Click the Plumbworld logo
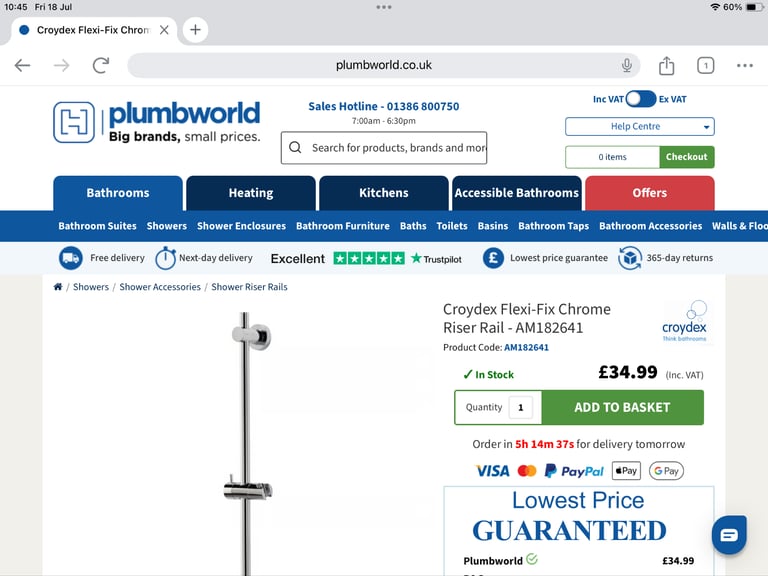Image resolution: width=768 pixels, height=576 pixels. coord(157,122)
